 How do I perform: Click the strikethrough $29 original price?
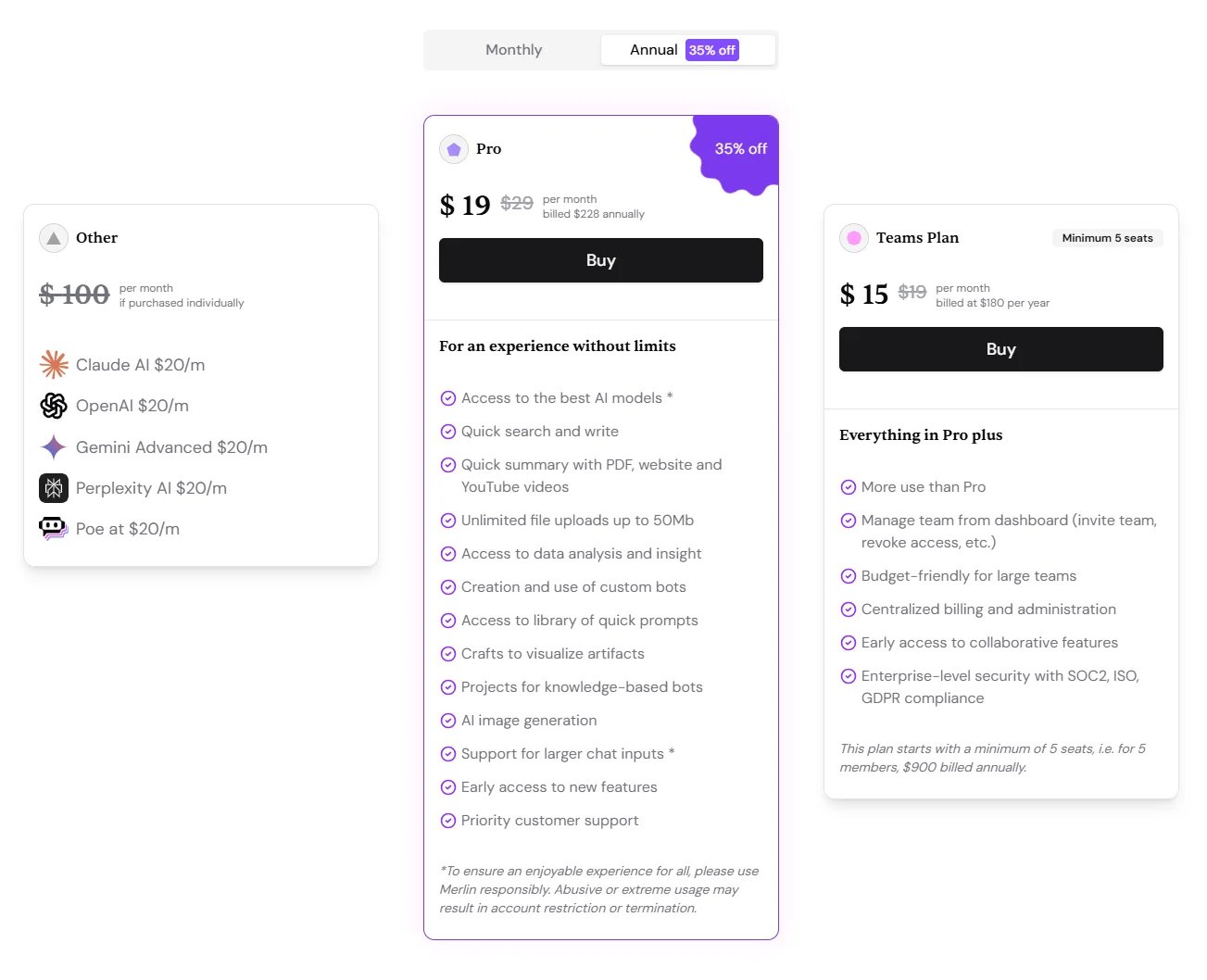(517, 203)
